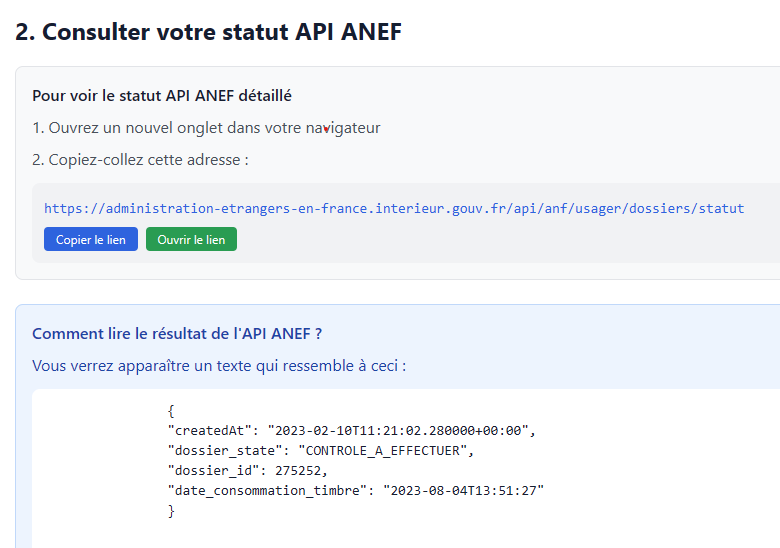Click the CONTROLE_A_EFFECTUER value

[x=383, y=451]
